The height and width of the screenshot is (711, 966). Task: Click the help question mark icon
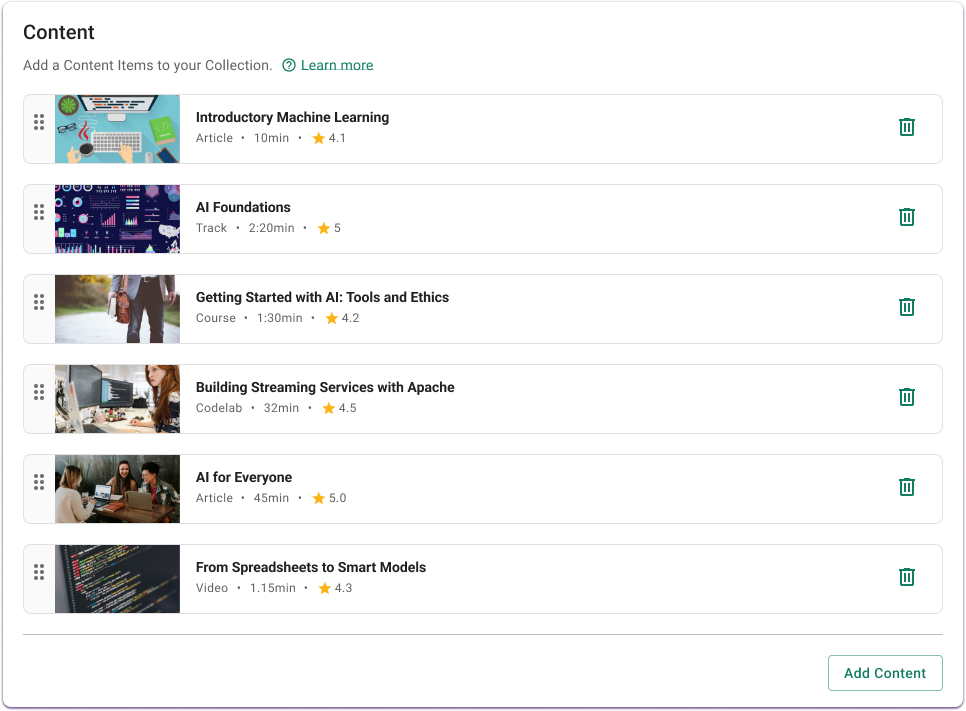[289, 65]
